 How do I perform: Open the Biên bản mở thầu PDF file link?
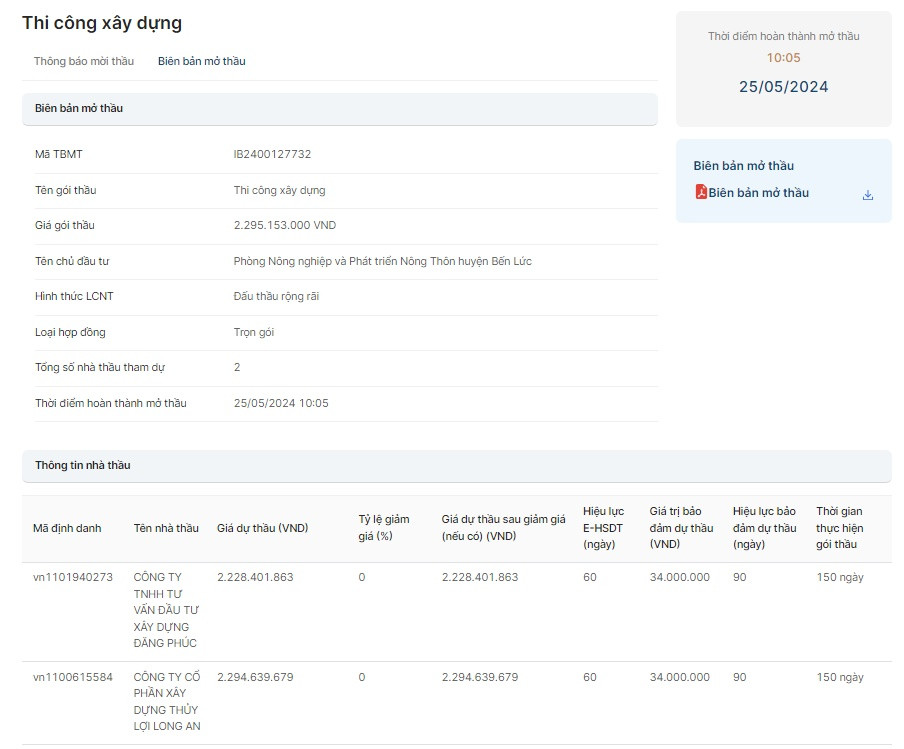coord(758,193)
